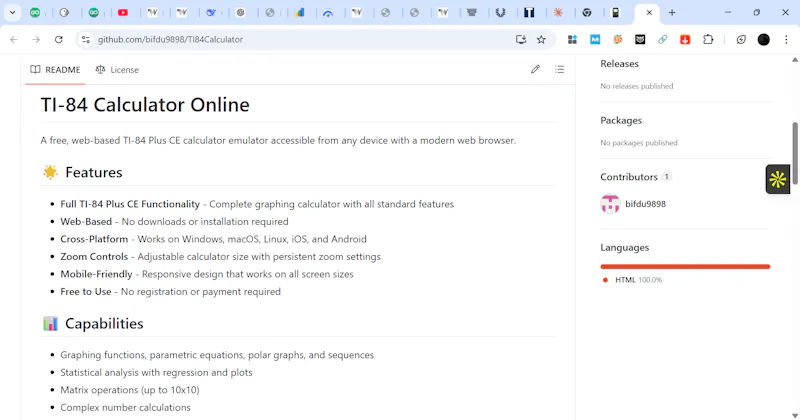The width and height of the screenshot is (800, 420).
Task: Expand the tab search dropdown arrow
Action: [x=12, y=13]
